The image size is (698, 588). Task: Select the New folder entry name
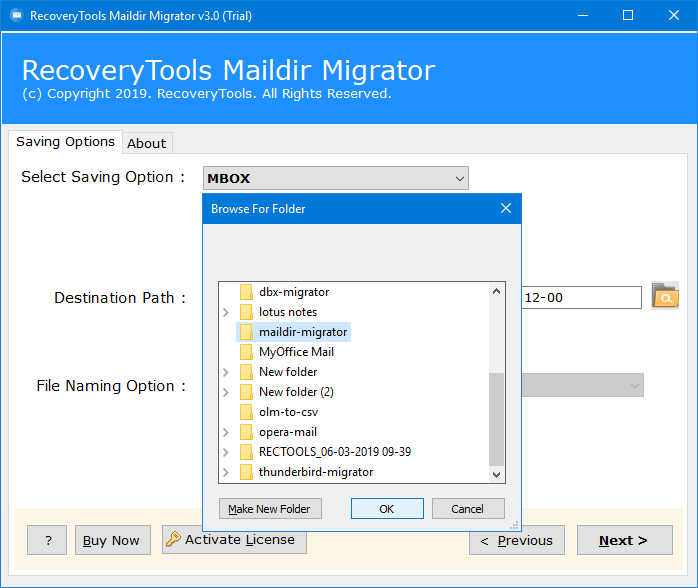pyautogui.click(x=288, y=372)
